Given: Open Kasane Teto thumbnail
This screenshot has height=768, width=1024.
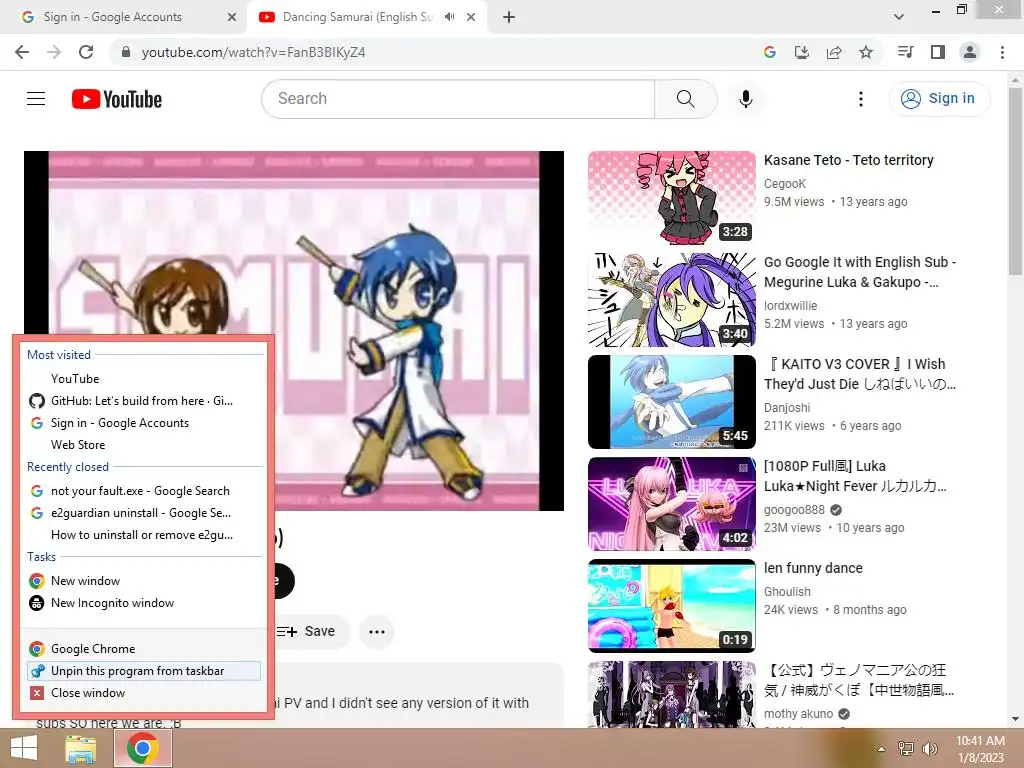Looking at the screenshot, I should (x=672, y=198).
